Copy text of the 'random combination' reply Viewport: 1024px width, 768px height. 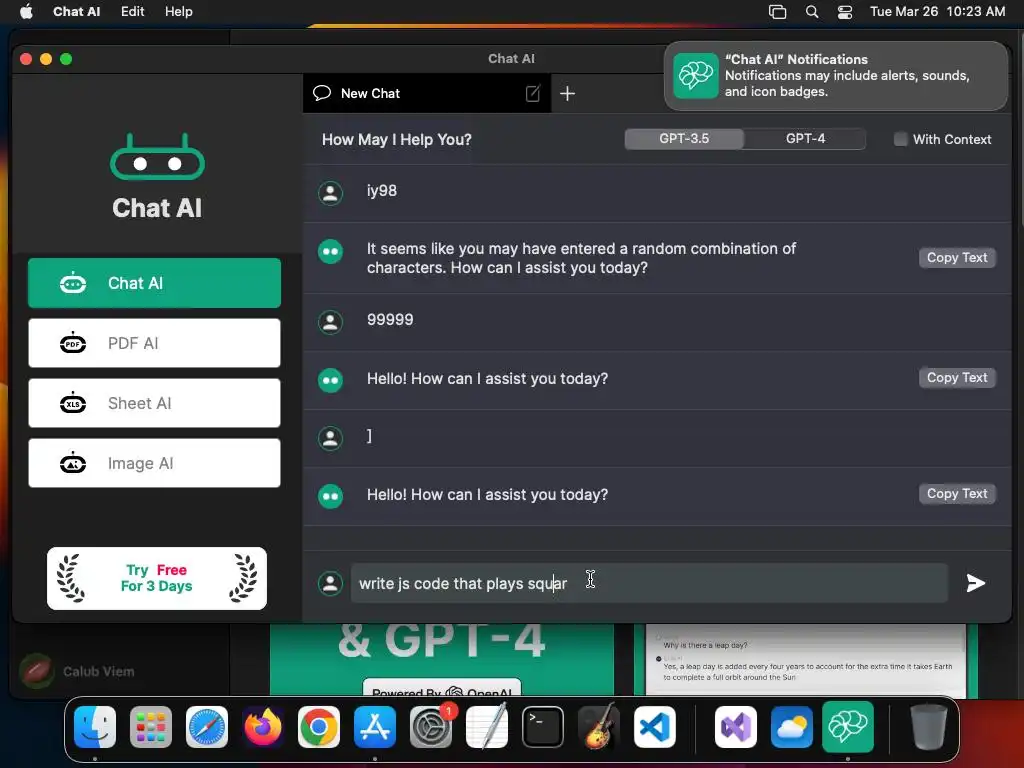(x=957, y=257)
